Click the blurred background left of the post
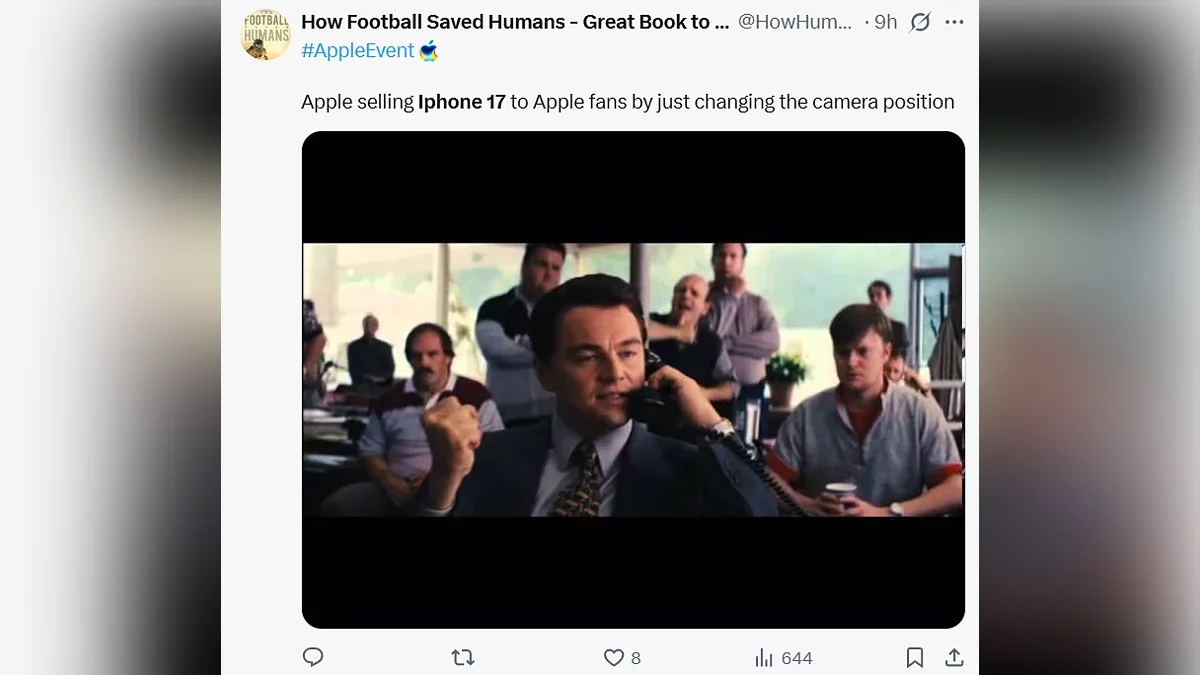 click(110, 340)
